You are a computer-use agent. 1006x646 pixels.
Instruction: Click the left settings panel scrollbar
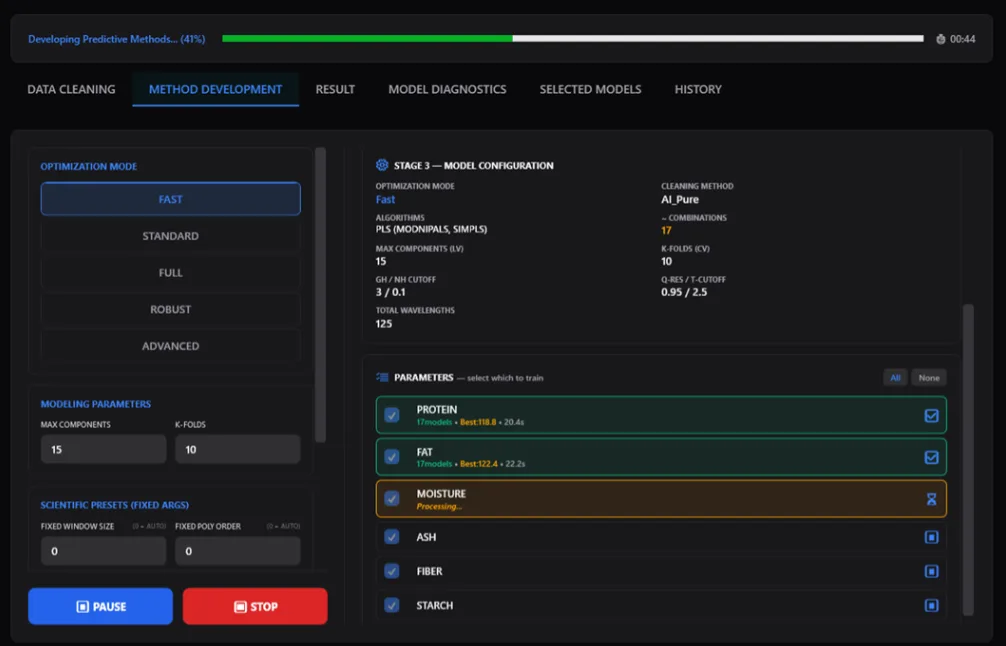click(x=320, y=295)
